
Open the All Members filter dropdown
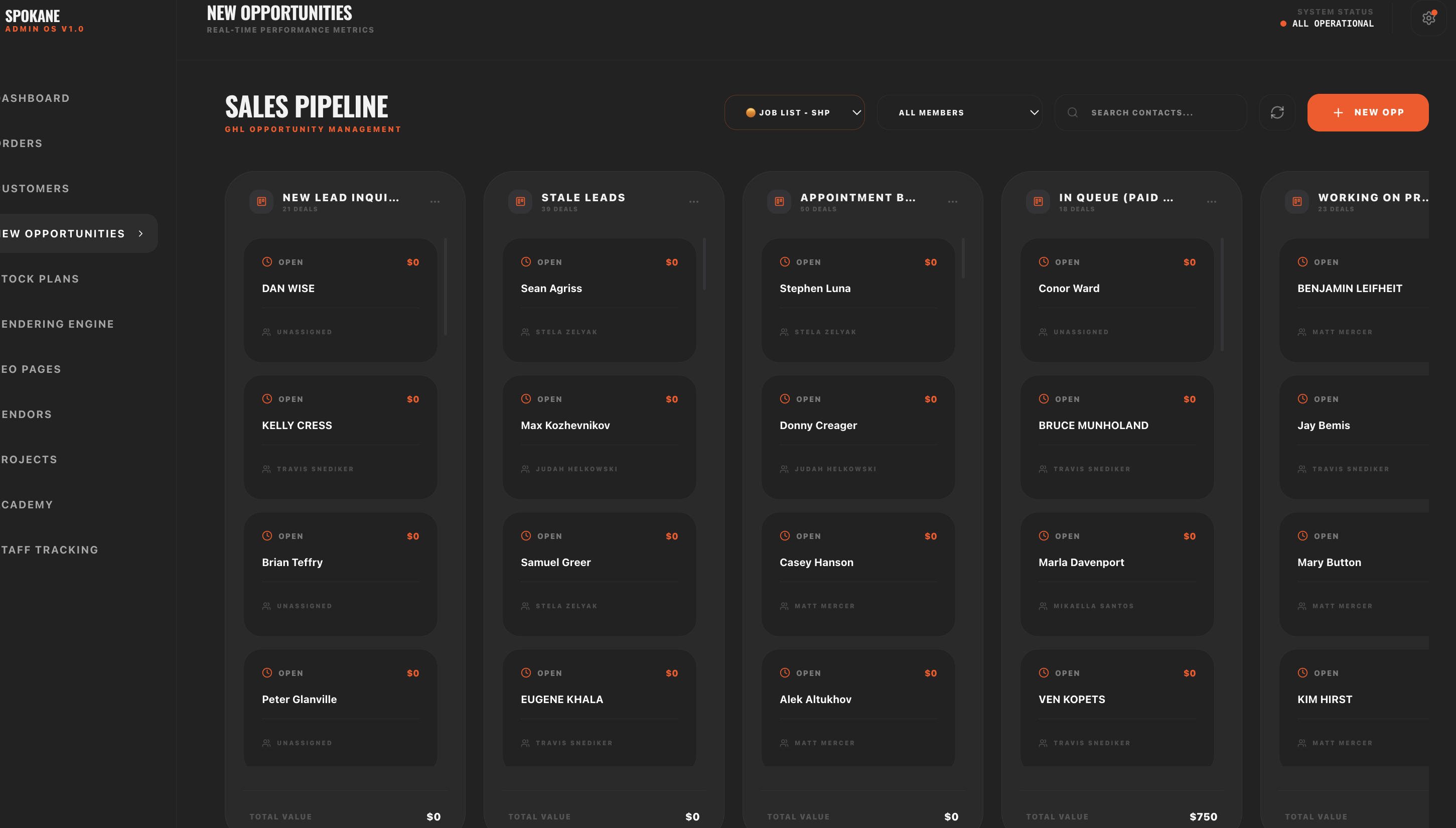pyautogui.click(x=960, y=112)
